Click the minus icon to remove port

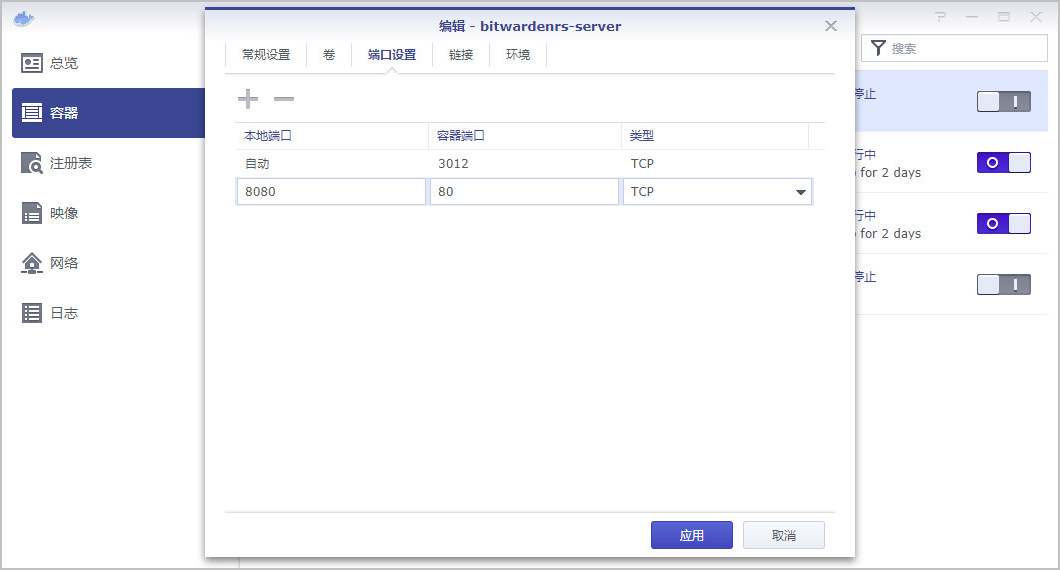(x=284, y=98)
